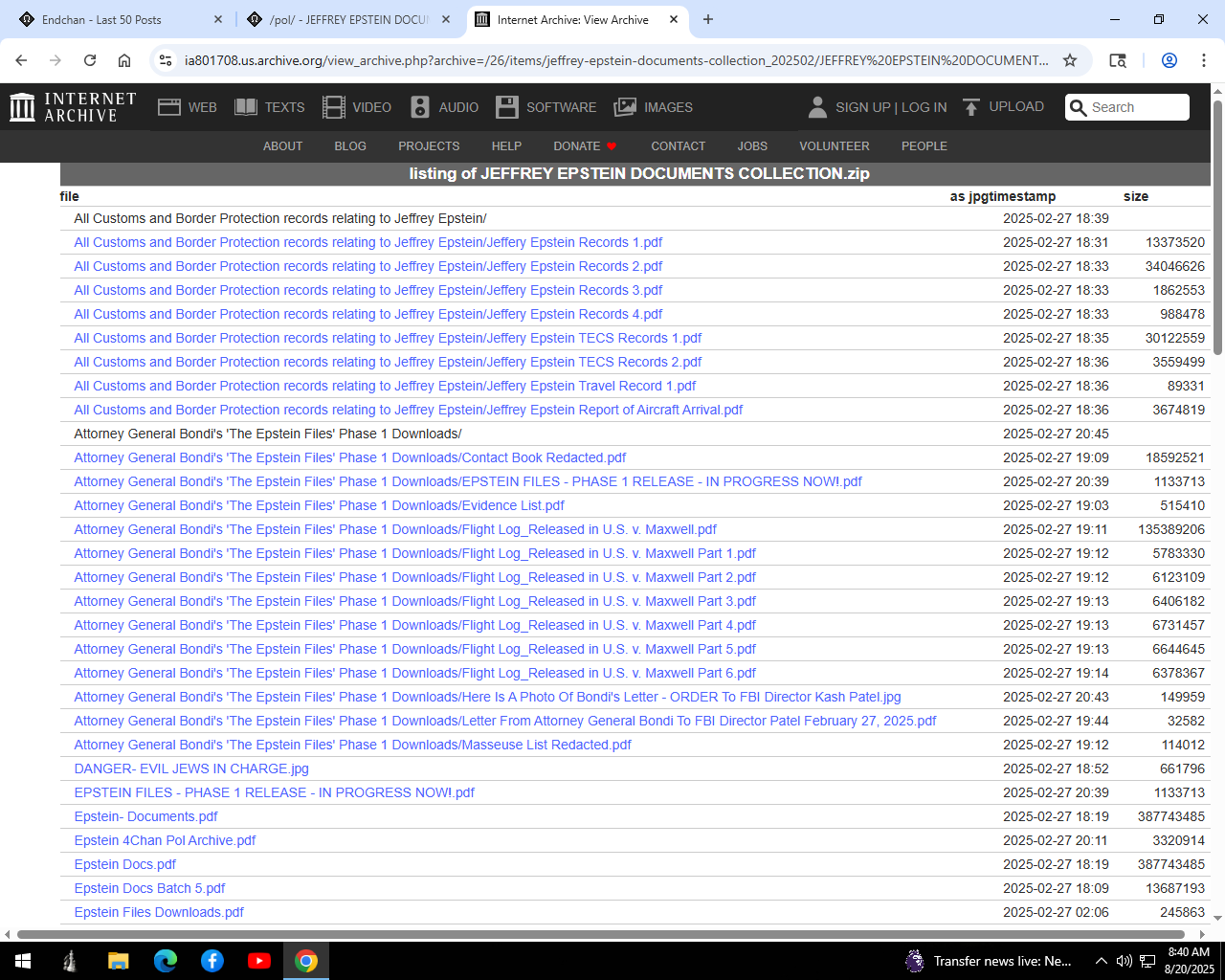Open Epstein 4Chan Pol Archive.pdf
Image resolution: width=1225 pixels, height=980 pixels.
point(165,840)
